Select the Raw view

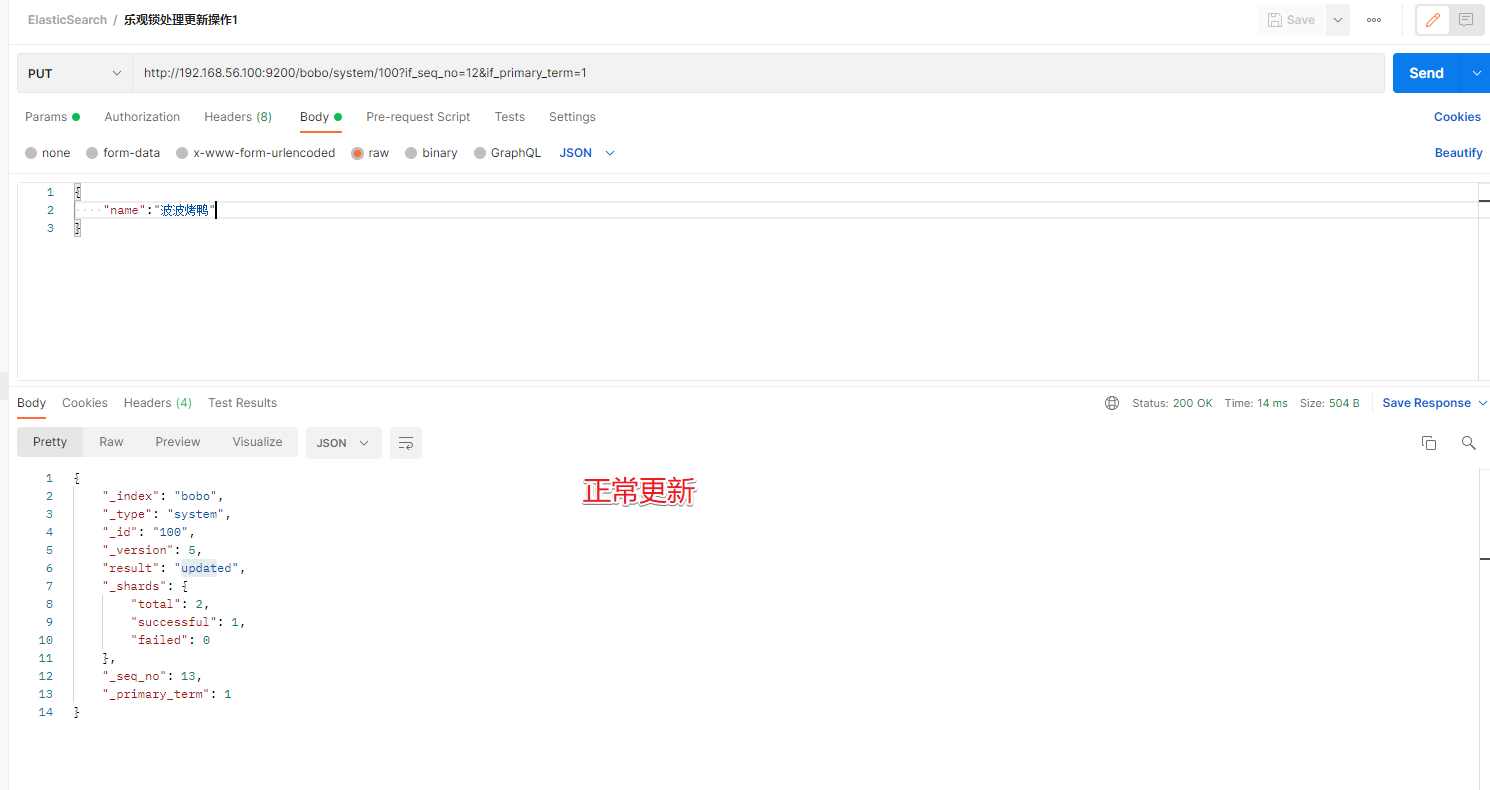[x=111, y=442]
